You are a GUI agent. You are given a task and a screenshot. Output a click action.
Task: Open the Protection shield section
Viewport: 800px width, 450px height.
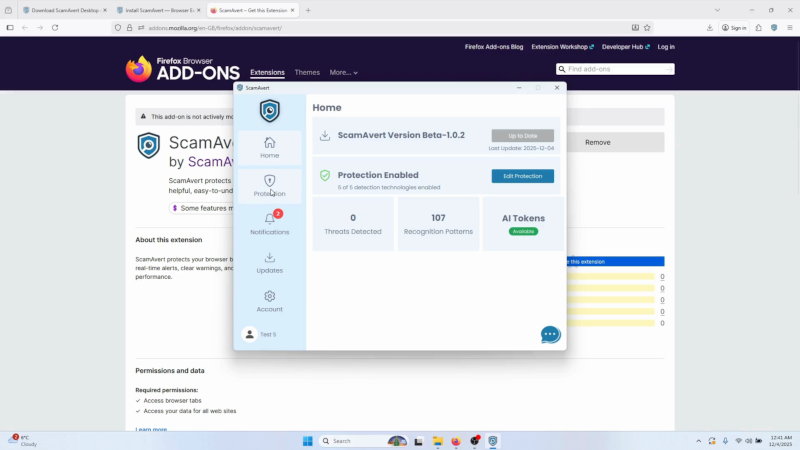pyautogui.click(x=269, y=186)
